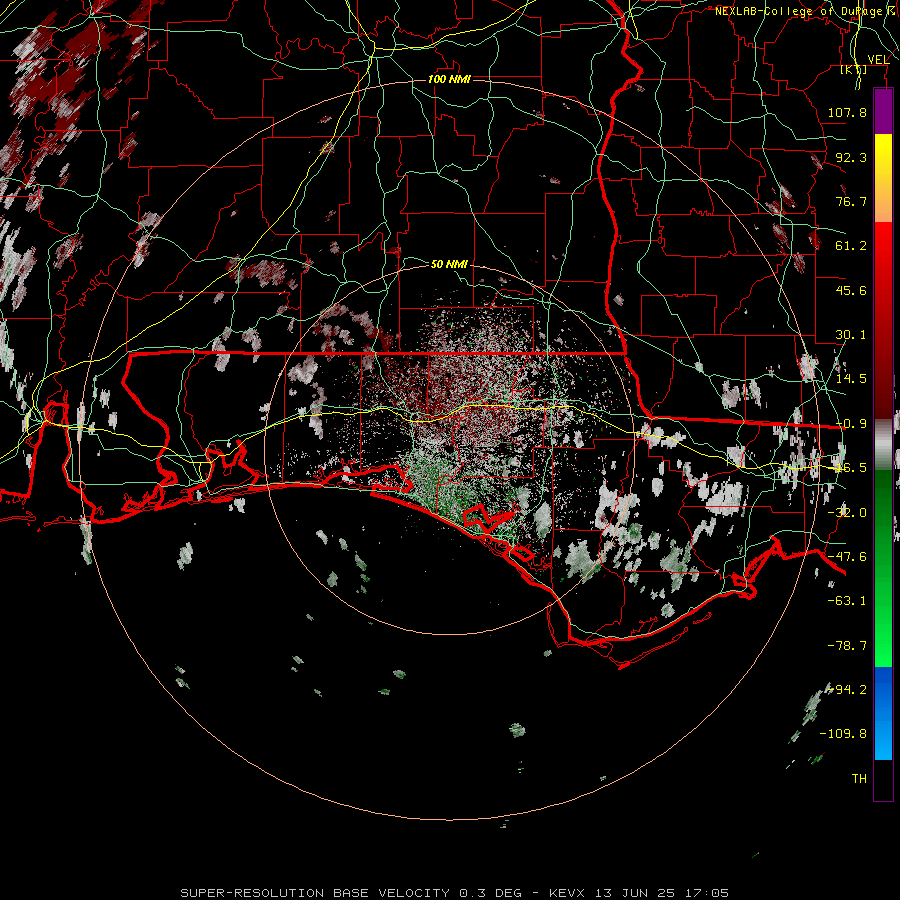The width and height of the screenshot is (900, 900).
Task: Select the -78.7 scale value
Action: 847,646
